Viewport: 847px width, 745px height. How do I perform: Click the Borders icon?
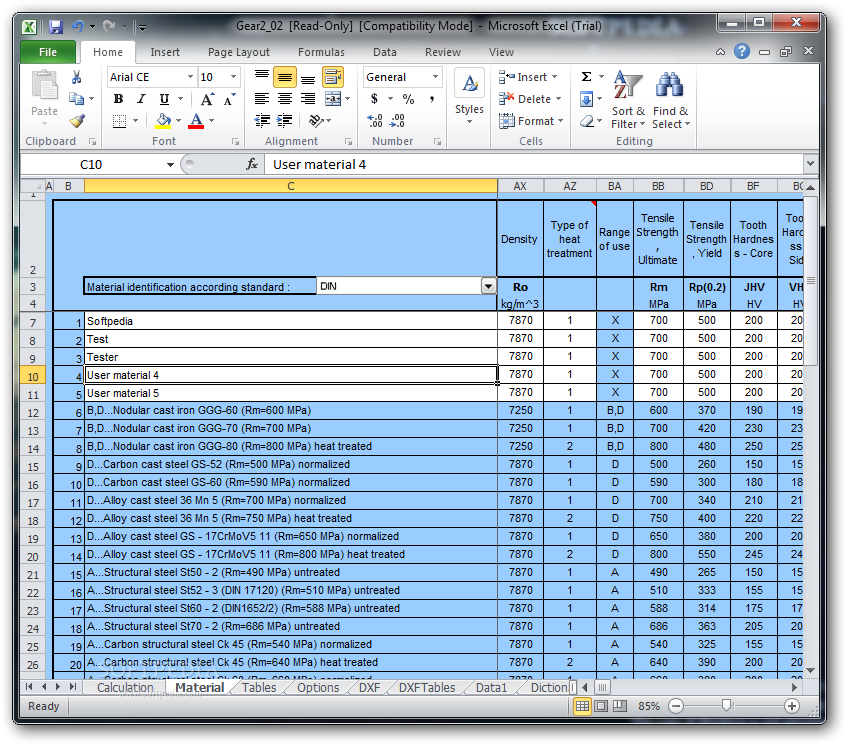click(119, 121)
